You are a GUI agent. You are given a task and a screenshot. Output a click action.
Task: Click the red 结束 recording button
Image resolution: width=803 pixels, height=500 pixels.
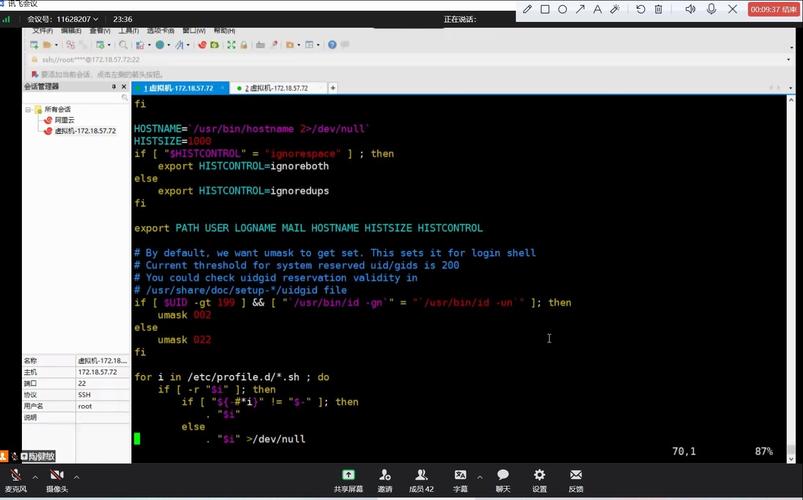[x=773, y=9]
